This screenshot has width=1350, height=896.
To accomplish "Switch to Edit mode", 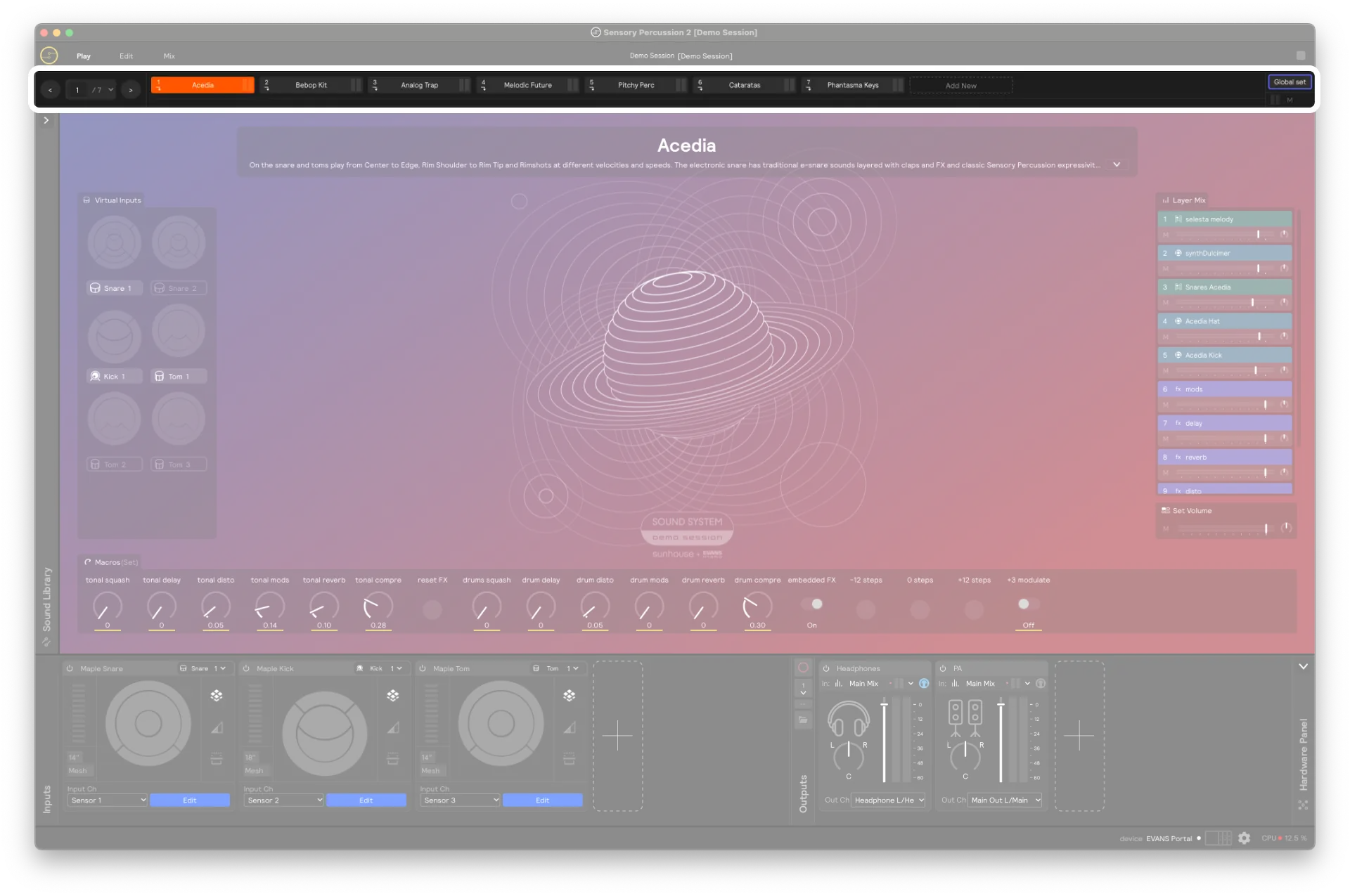I will pyautogui.click(x=126, y=56).
